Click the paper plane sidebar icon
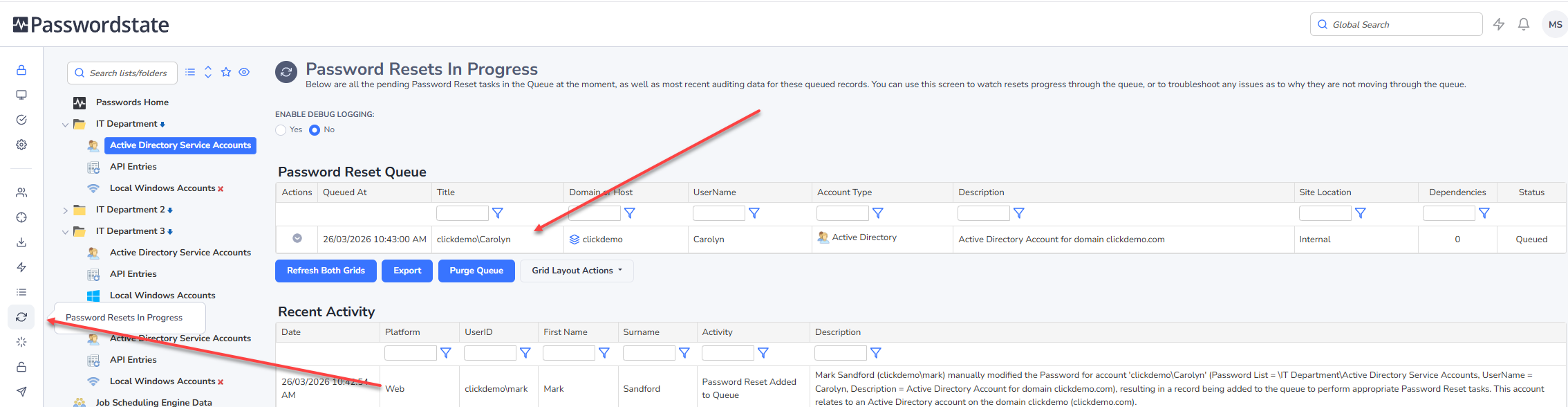This screenshot has height=407, width=1568. tap(21, 392)
